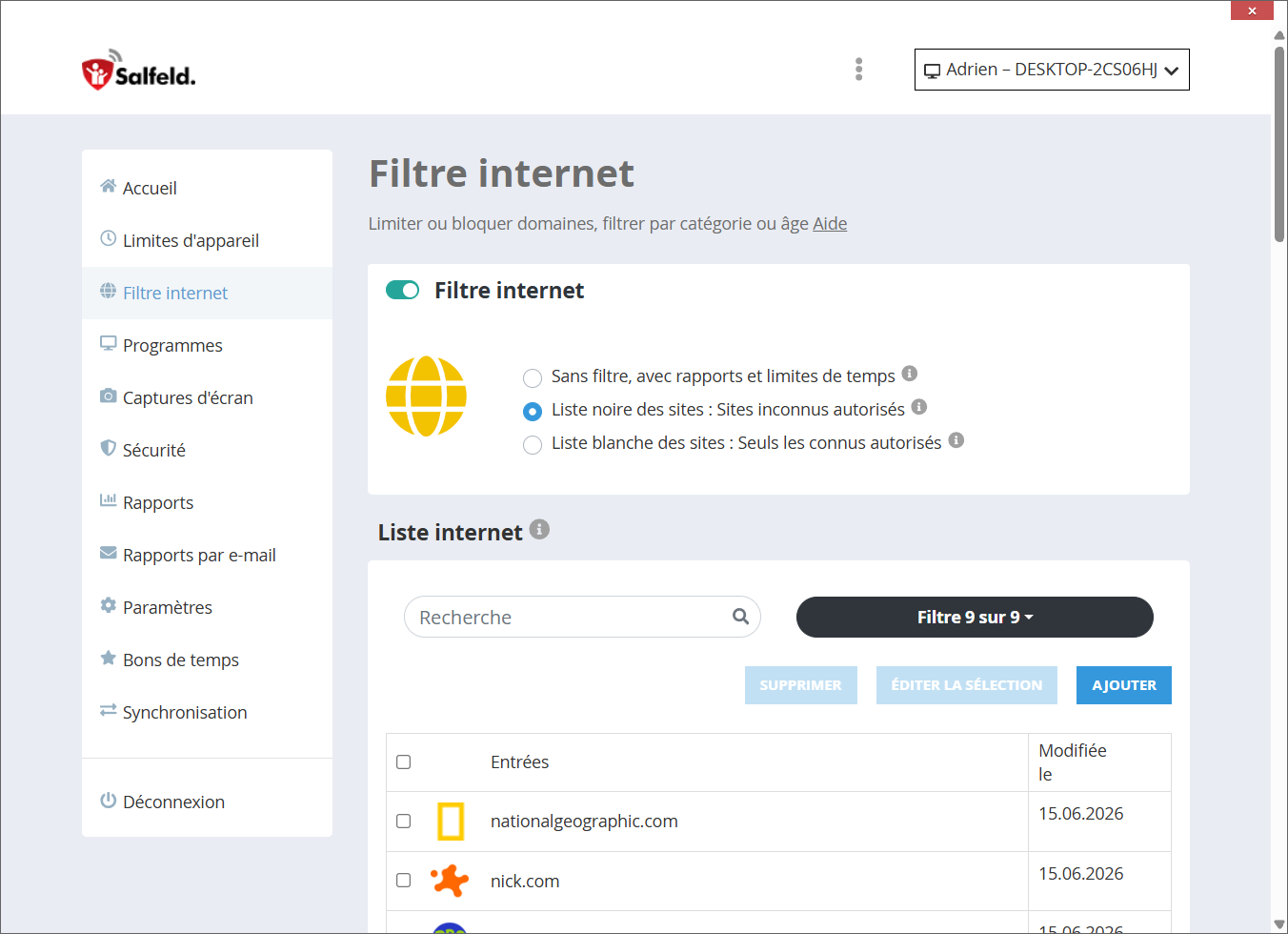This screenshot has height=934, width=1288.
Task: Expand the Filtre 9 sur 9 dropdown
Action: tap(975, 617)
